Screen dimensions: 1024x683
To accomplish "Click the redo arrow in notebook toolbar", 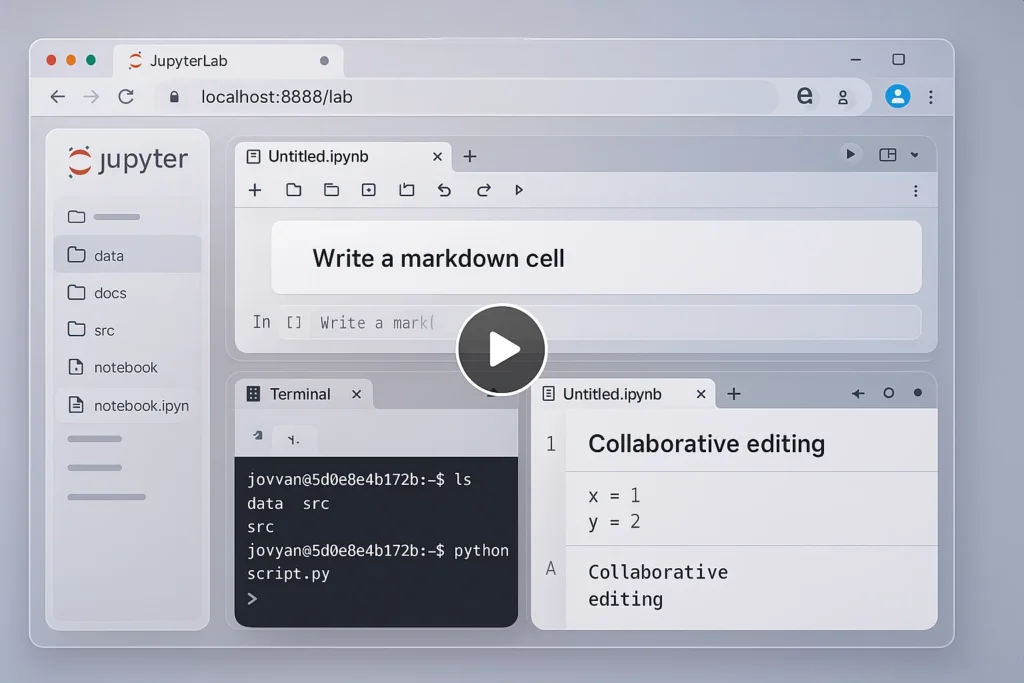I will point(483,190).
